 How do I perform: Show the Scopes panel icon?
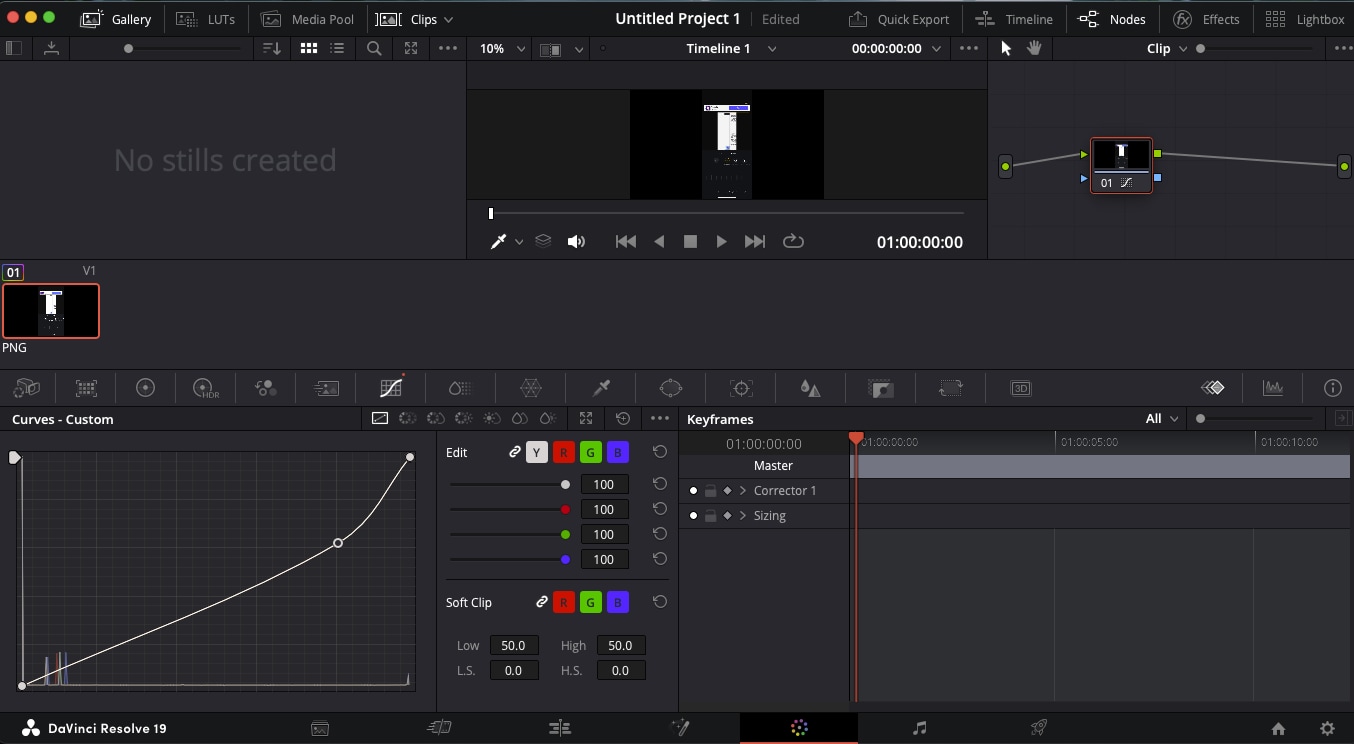click(1273, 389)
